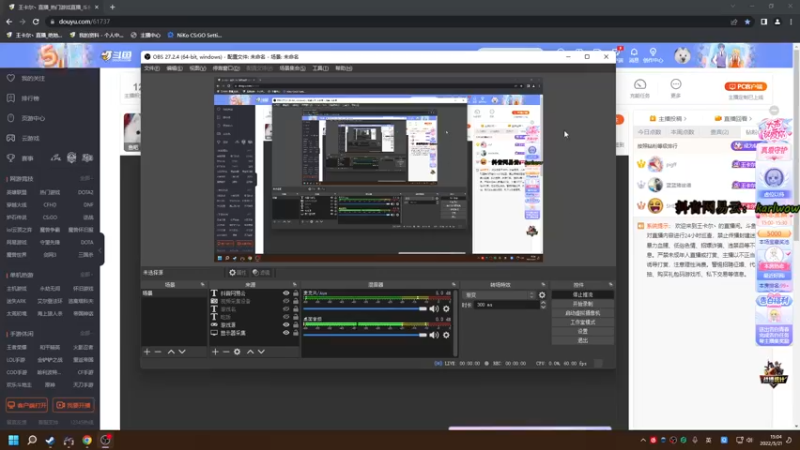Screen dimensions: 800x450
Task: Open Windows Start menu on taskbar
Action: click(14, 440)
